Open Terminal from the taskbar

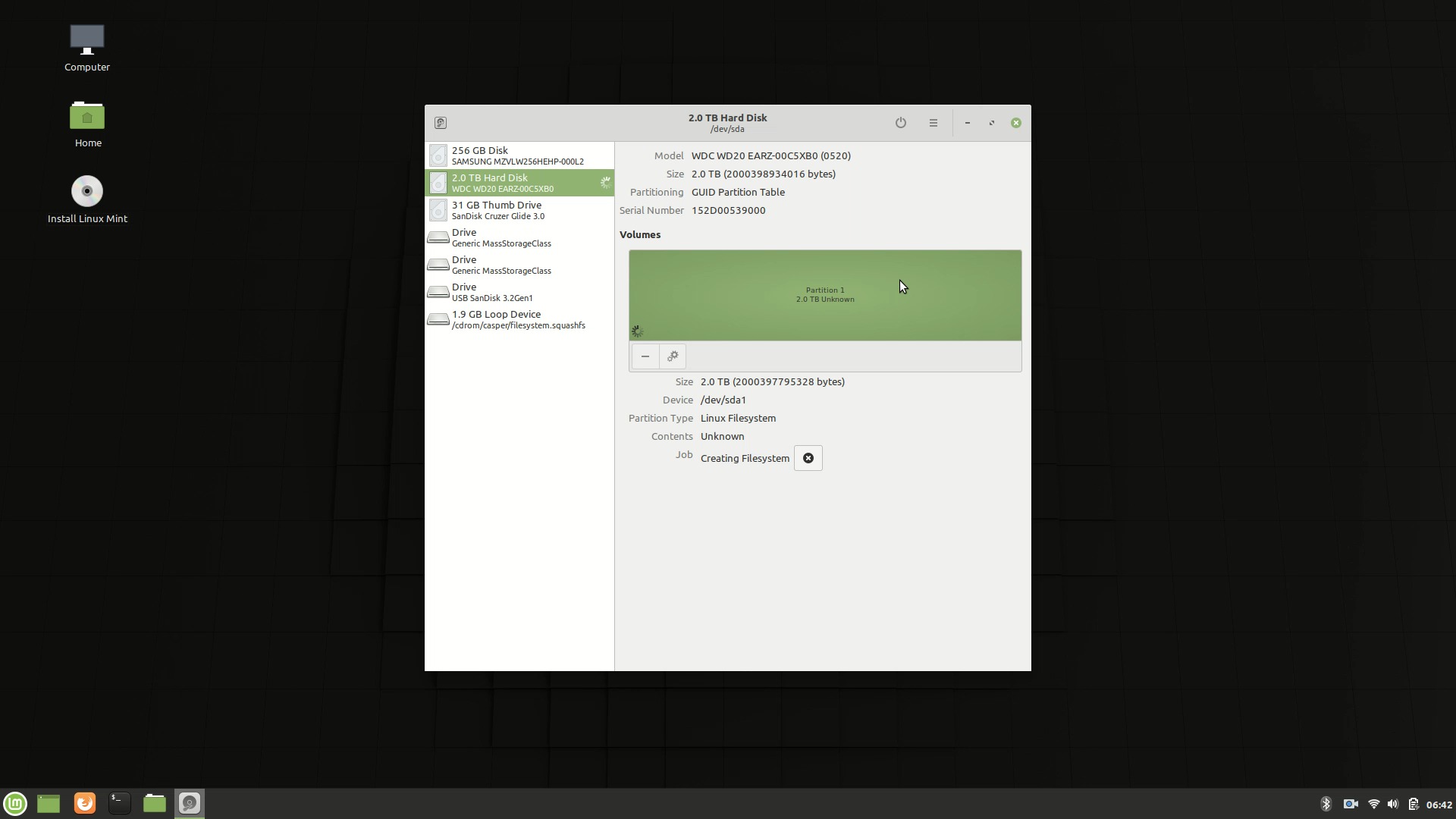coord(120,803)
